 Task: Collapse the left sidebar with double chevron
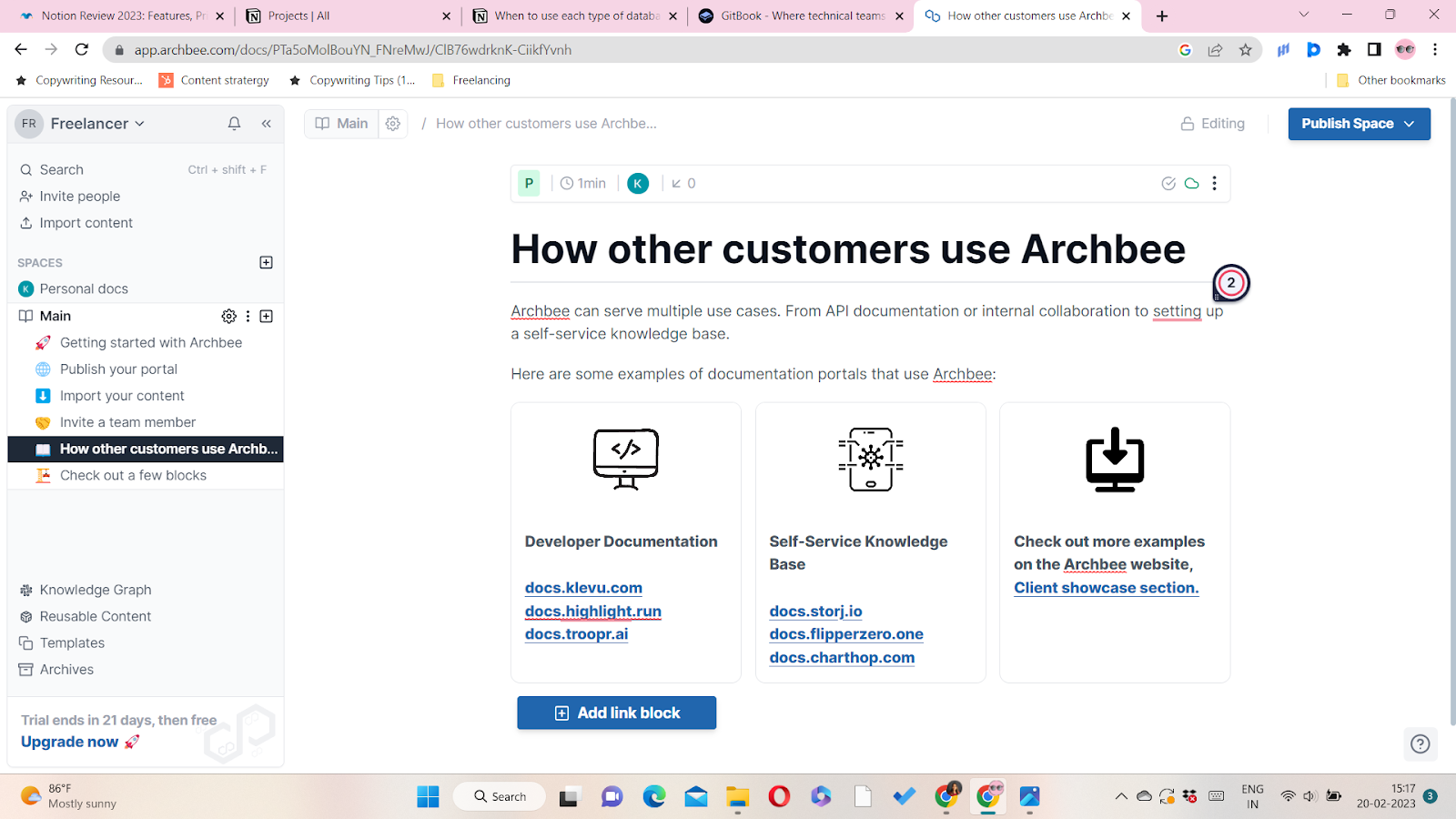point(266,123)
